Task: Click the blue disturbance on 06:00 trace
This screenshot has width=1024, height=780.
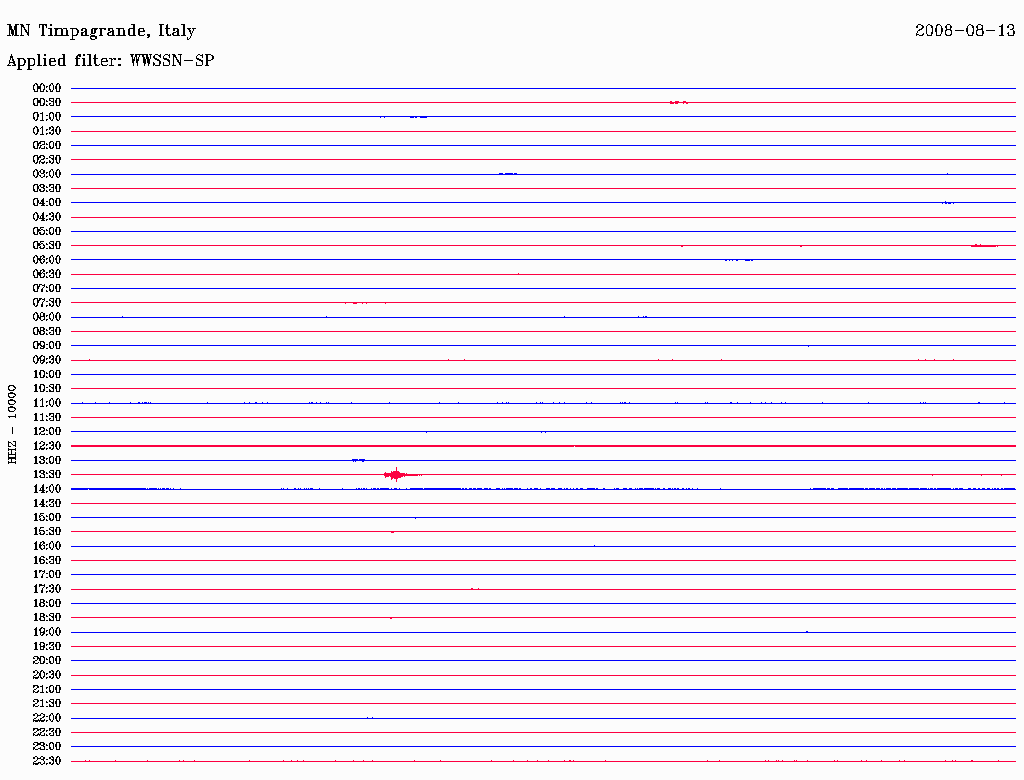Action: [739, 260]
